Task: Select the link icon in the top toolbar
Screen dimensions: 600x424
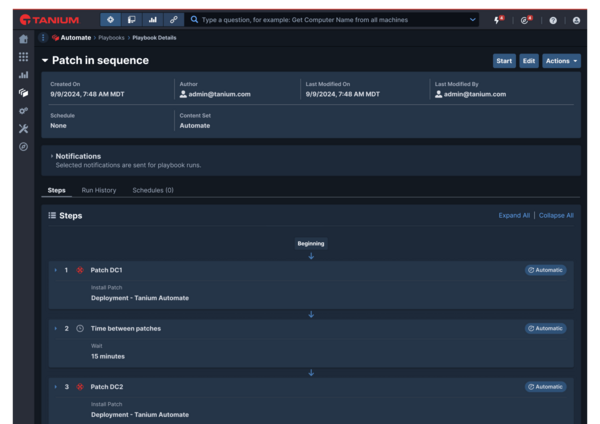Action: tap(174, 20)
